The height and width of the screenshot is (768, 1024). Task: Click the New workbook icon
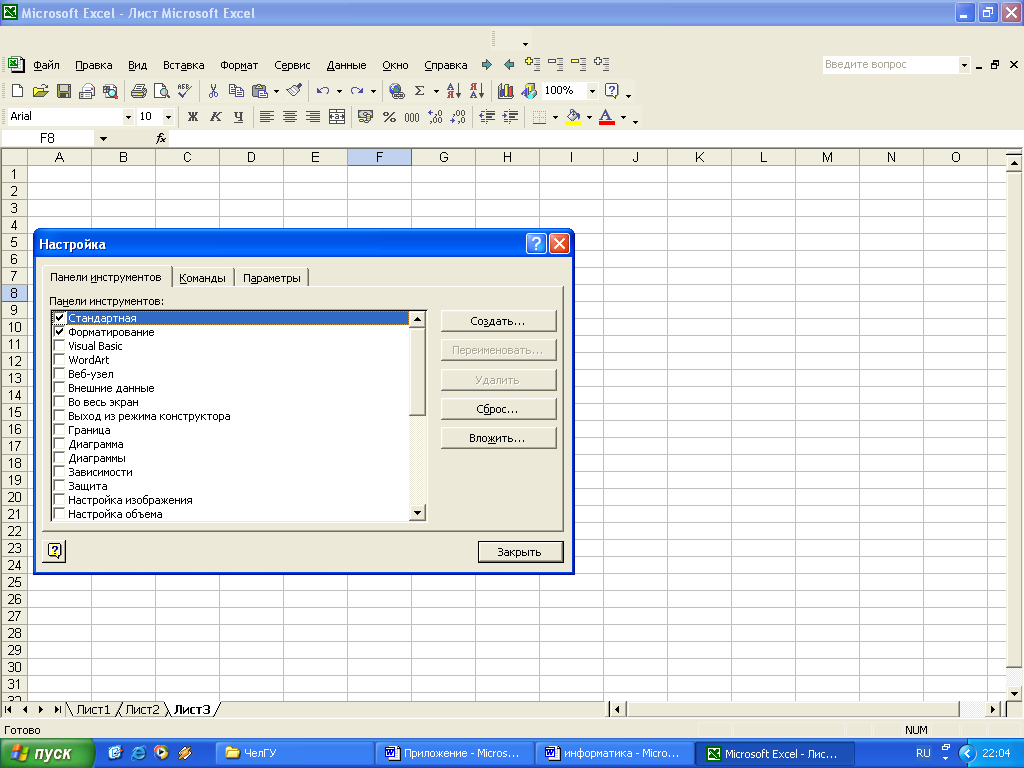(18, 91)
